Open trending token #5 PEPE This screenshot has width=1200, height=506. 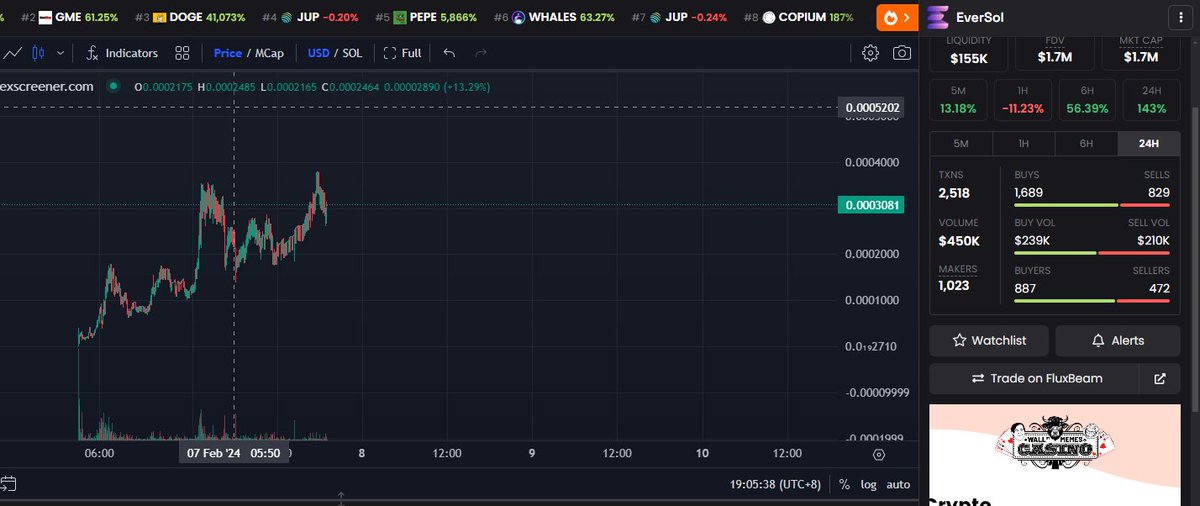pos(427,18)
